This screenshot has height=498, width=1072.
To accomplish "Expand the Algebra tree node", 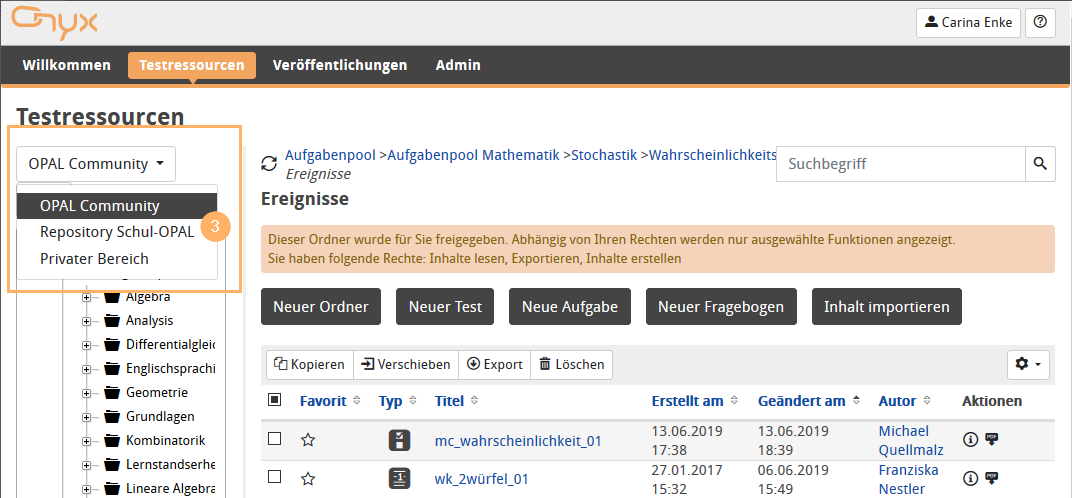I will coord(86,298).
